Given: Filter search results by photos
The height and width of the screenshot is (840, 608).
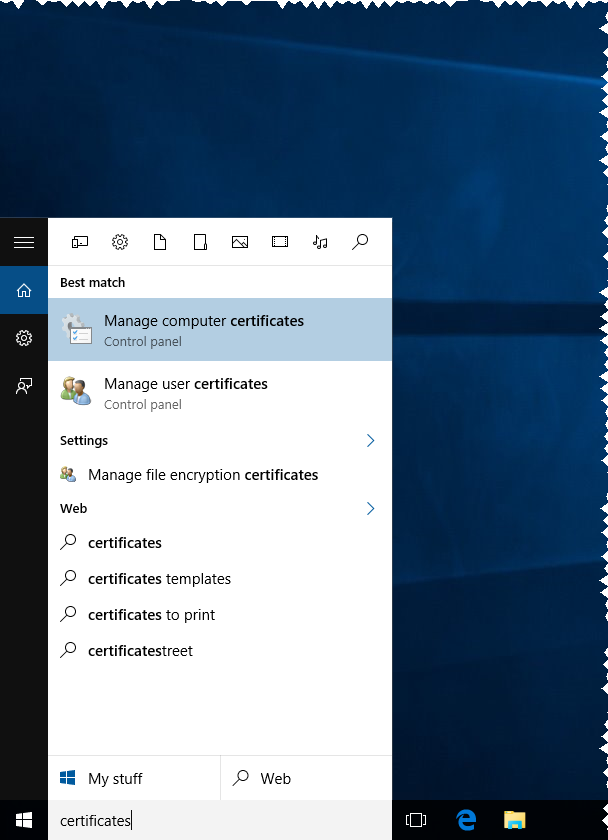Looking at the screenshot, I should click(x=240, y=242).
